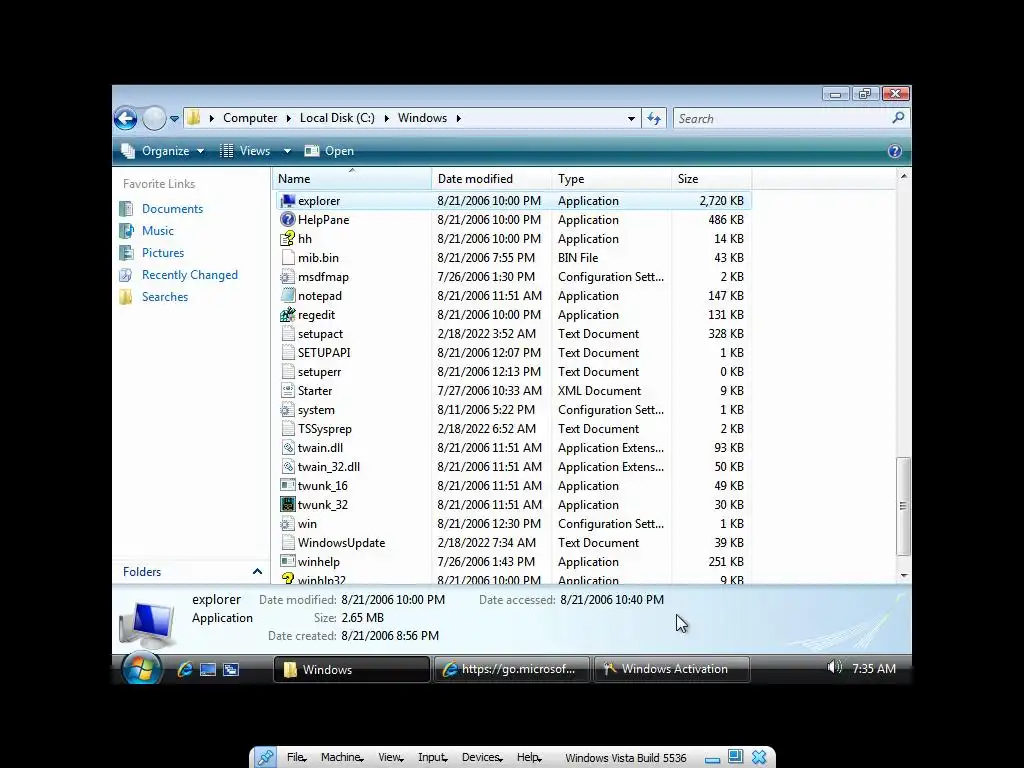This screenshot has height=768, width=1024.
Task: Click the Refresh button in address bar
Action: pos(654,118)
